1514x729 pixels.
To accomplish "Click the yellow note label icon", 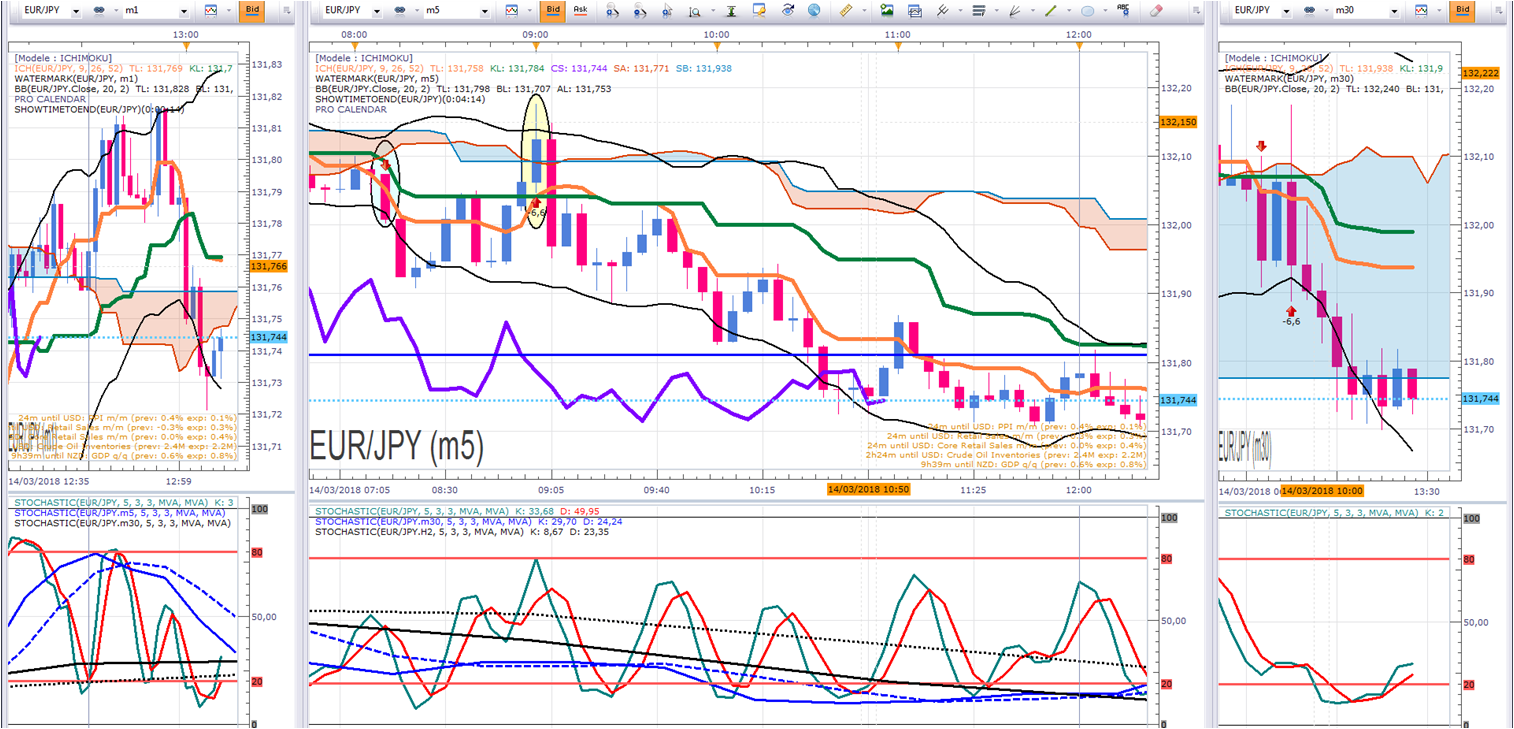I will (759, 11).
